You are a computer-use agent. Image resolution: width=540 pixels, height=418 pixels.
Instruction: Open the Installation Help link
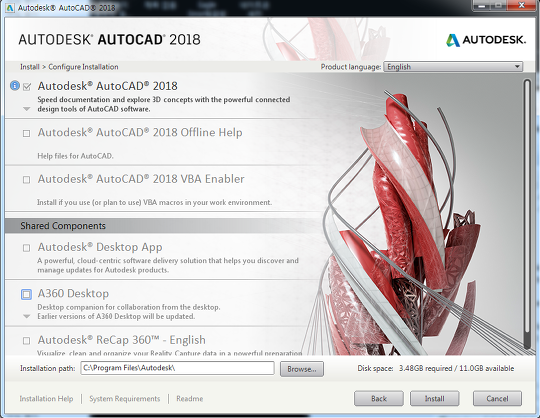[x=46, y=398]
